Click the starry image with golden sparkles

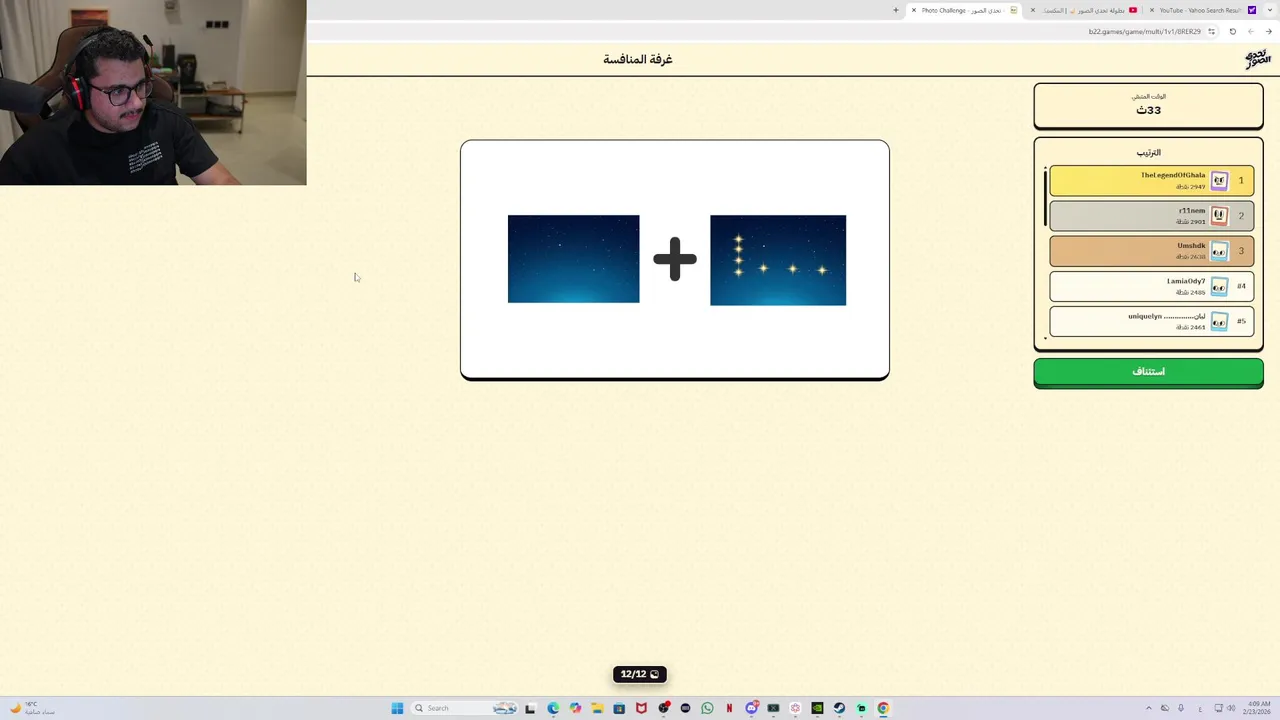coord(778,260)
